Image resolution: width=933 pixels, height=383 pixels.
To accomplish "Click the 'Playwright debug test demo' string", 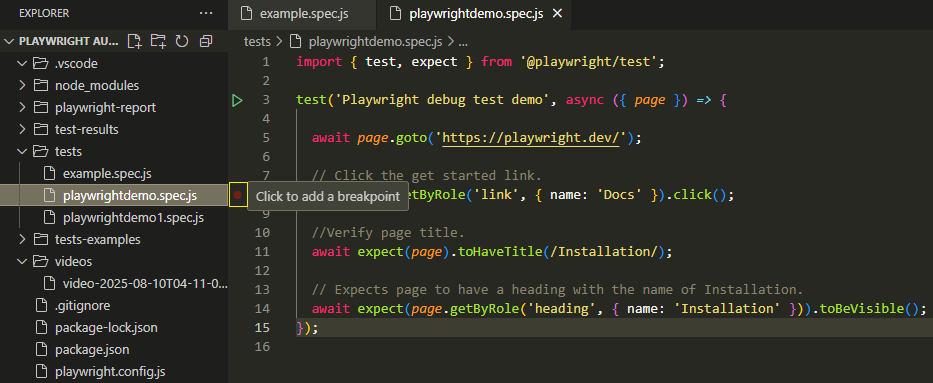I will [442, 100].
